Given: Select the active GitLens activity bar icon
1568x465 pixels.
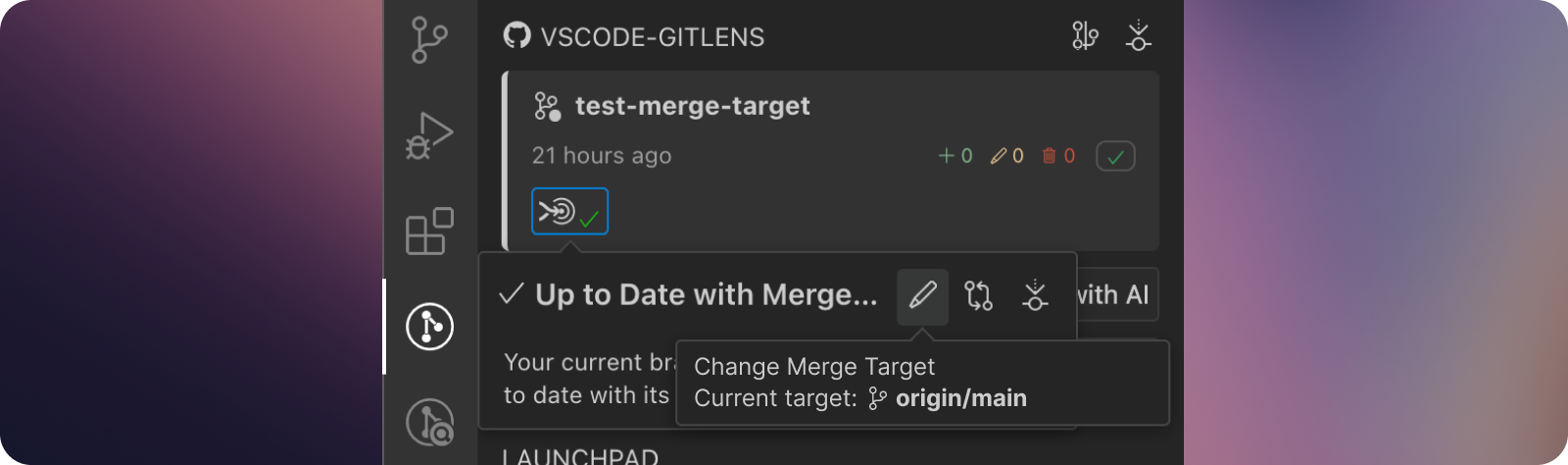Looking at the screenshot, I should [429, 326].
